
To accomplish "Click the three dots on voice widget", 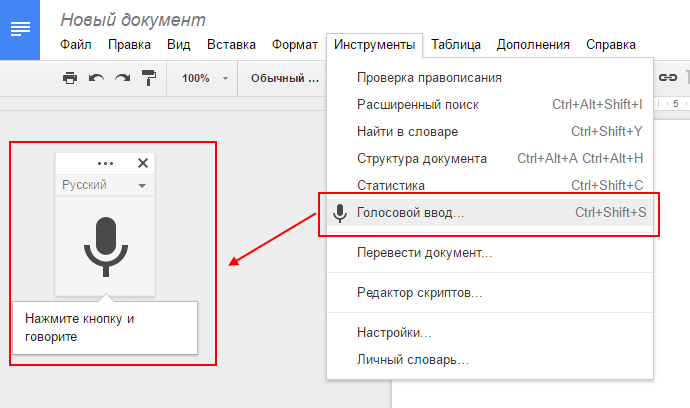I will click(x=106, y=163).
